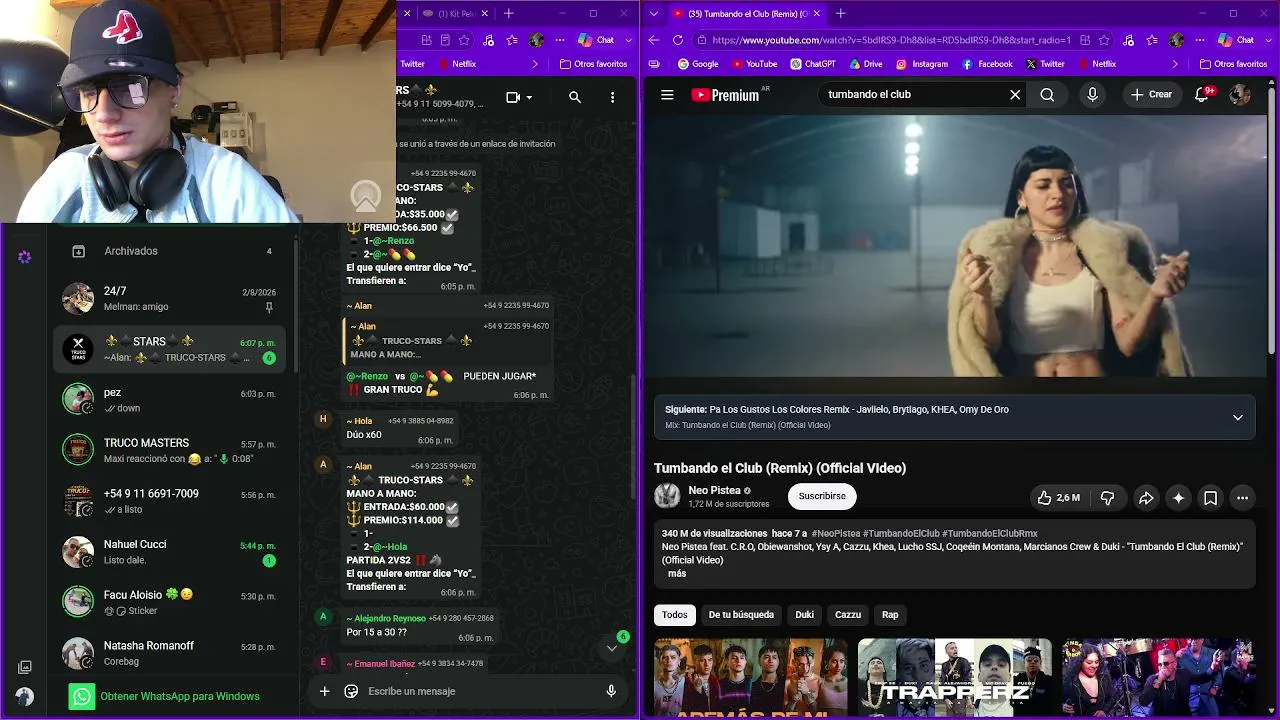Open new tab in YouTube browser window
1280x720 pixels.
point(840,13)
